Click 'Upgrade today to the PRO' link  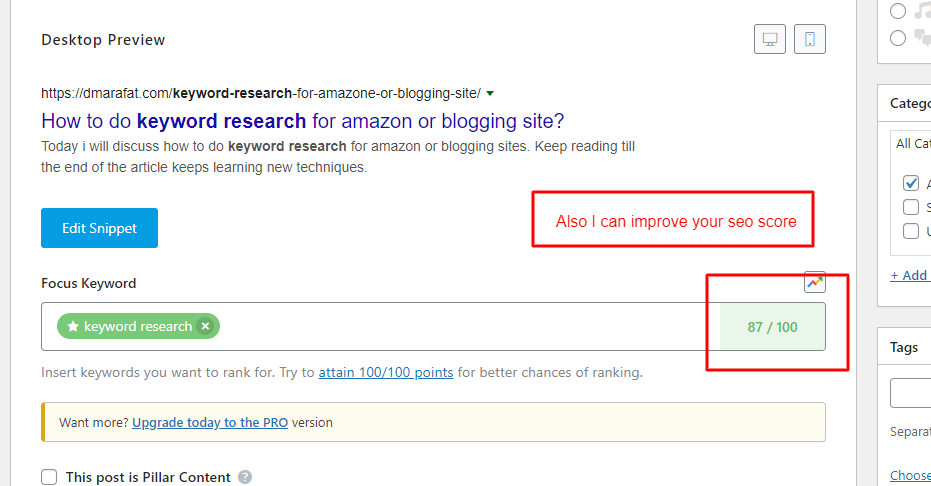[210, 422]
